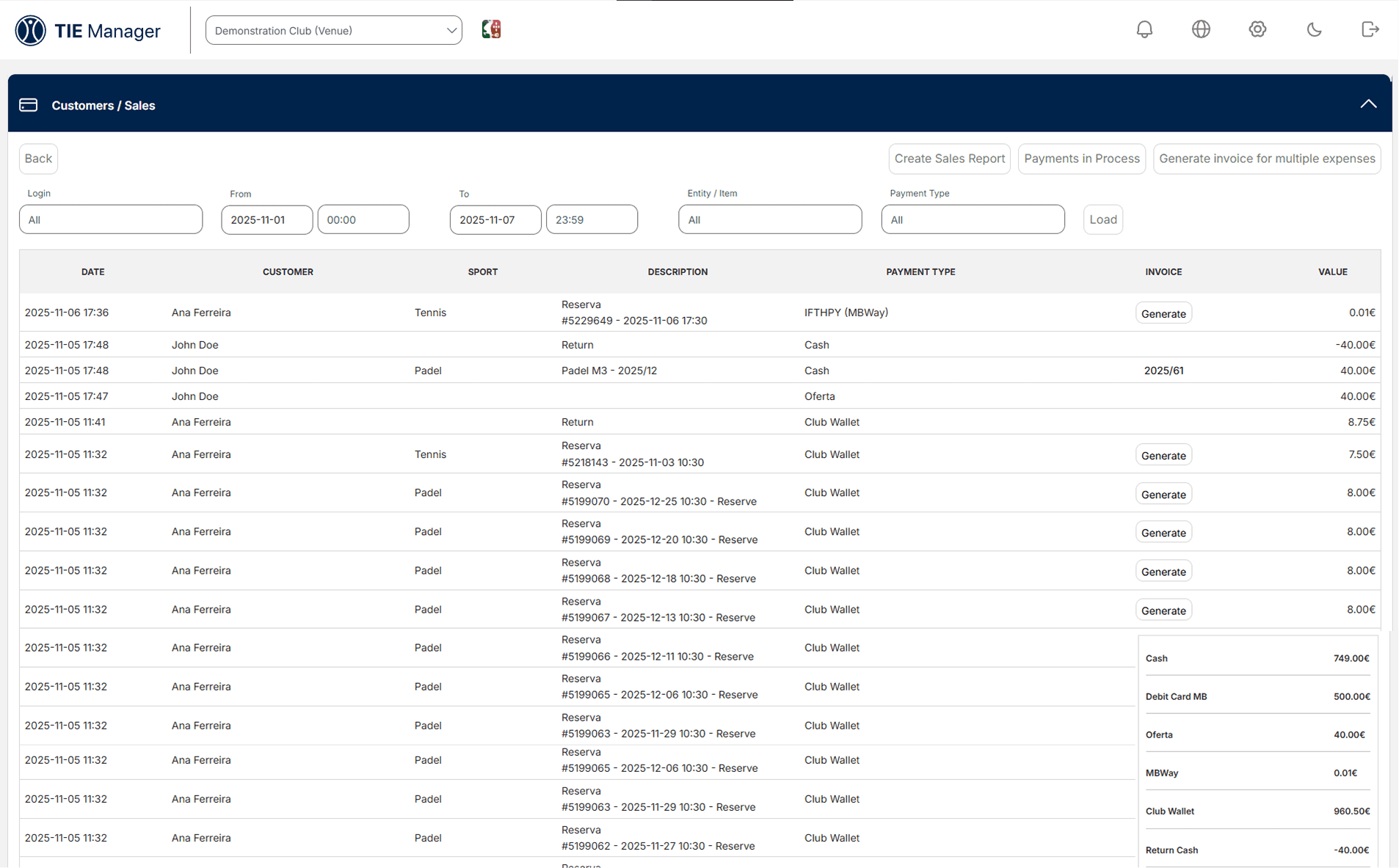Generate invoice for reservation #5199068
This screenshot has width=1399, height=868.
pos(1163,571)
